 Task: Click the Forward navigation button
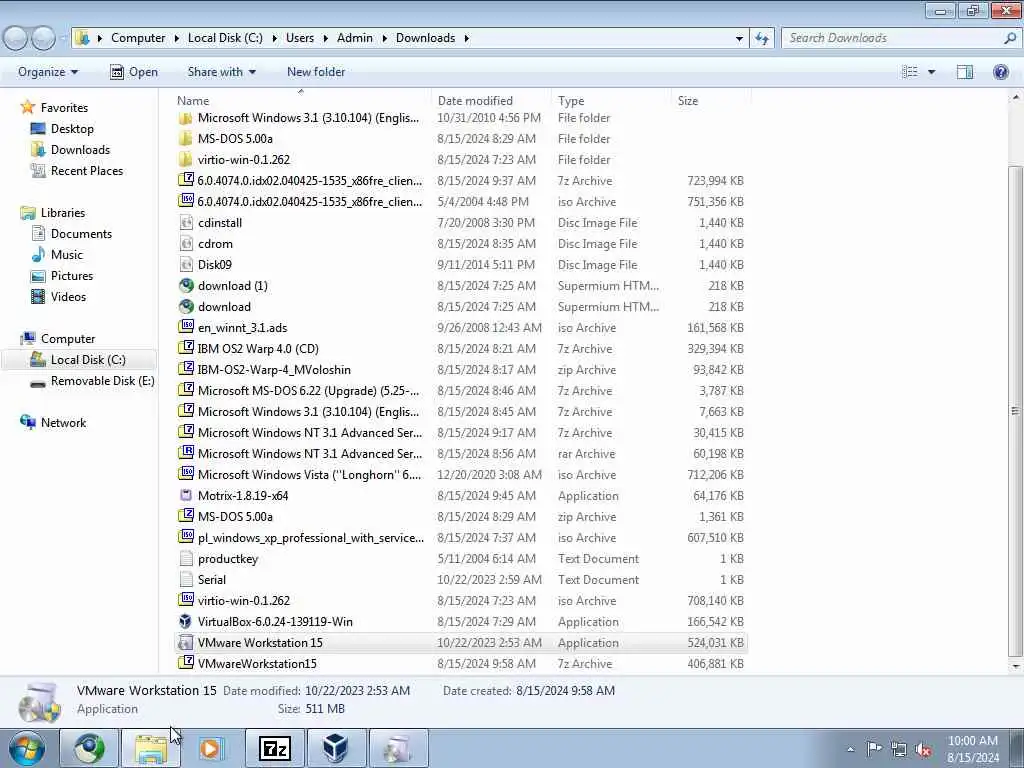point(43,39)
